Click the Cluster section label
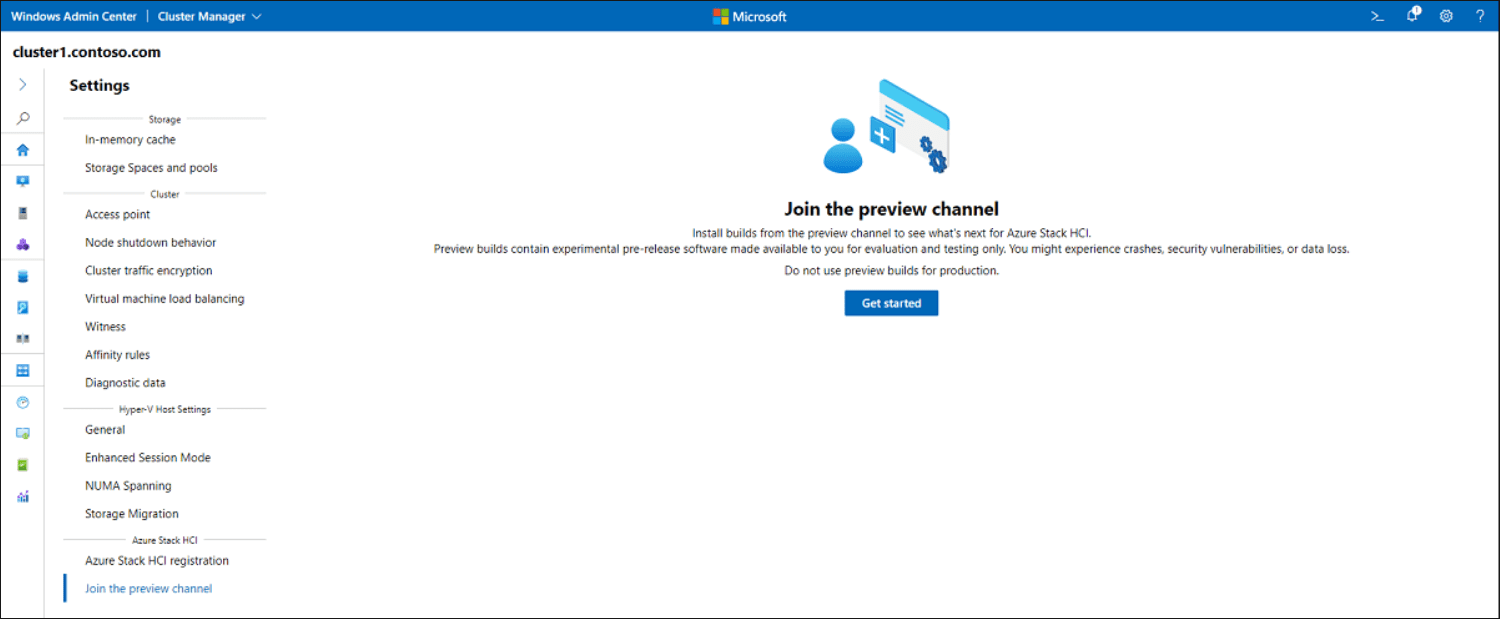This screenshot has width=1500, height=619. tap(165, 194)
